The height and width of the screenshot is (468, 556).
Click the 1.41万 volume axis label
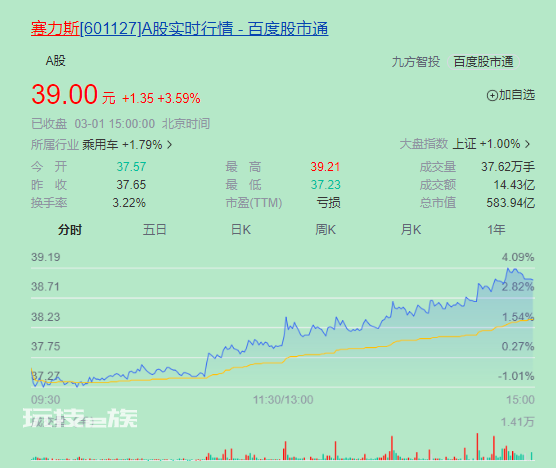[x=518, y=422]
